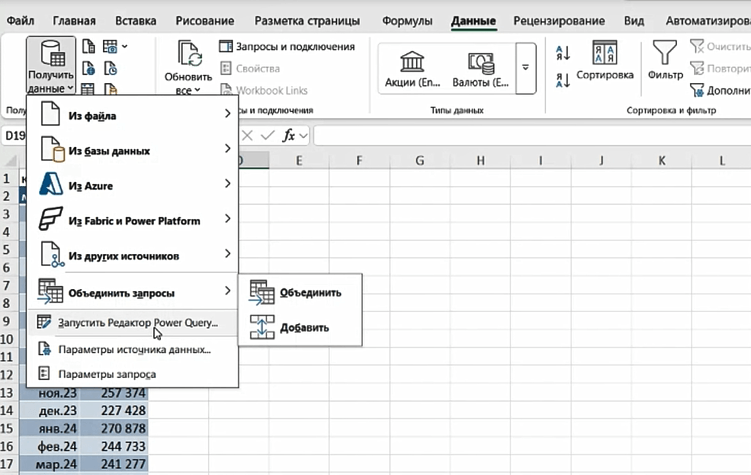This screenshot has width=751, height=475.
Task: Expand the data types gallery more arrow
Action: coord(525,68)
